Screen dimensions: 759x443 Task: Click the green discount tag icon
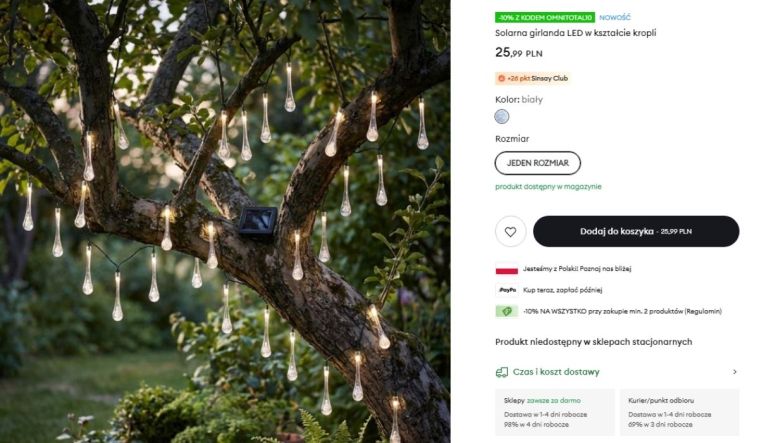point(506,311)
